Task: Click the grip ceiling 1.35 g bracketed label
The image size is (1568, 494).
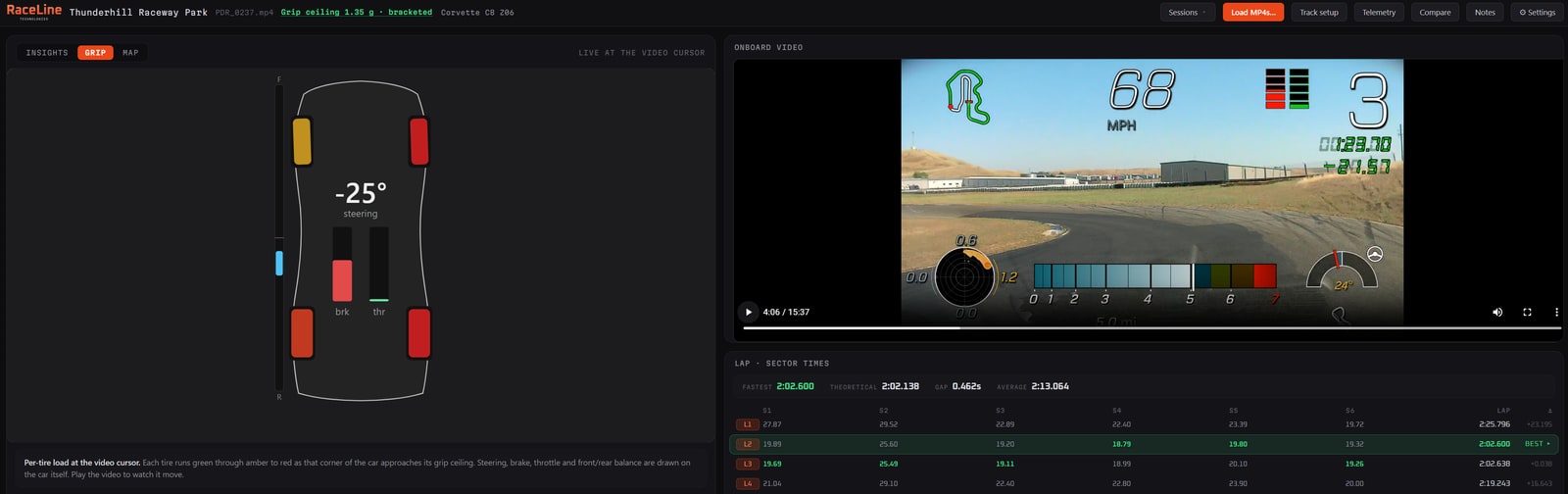Action: [x=357, y=13]
